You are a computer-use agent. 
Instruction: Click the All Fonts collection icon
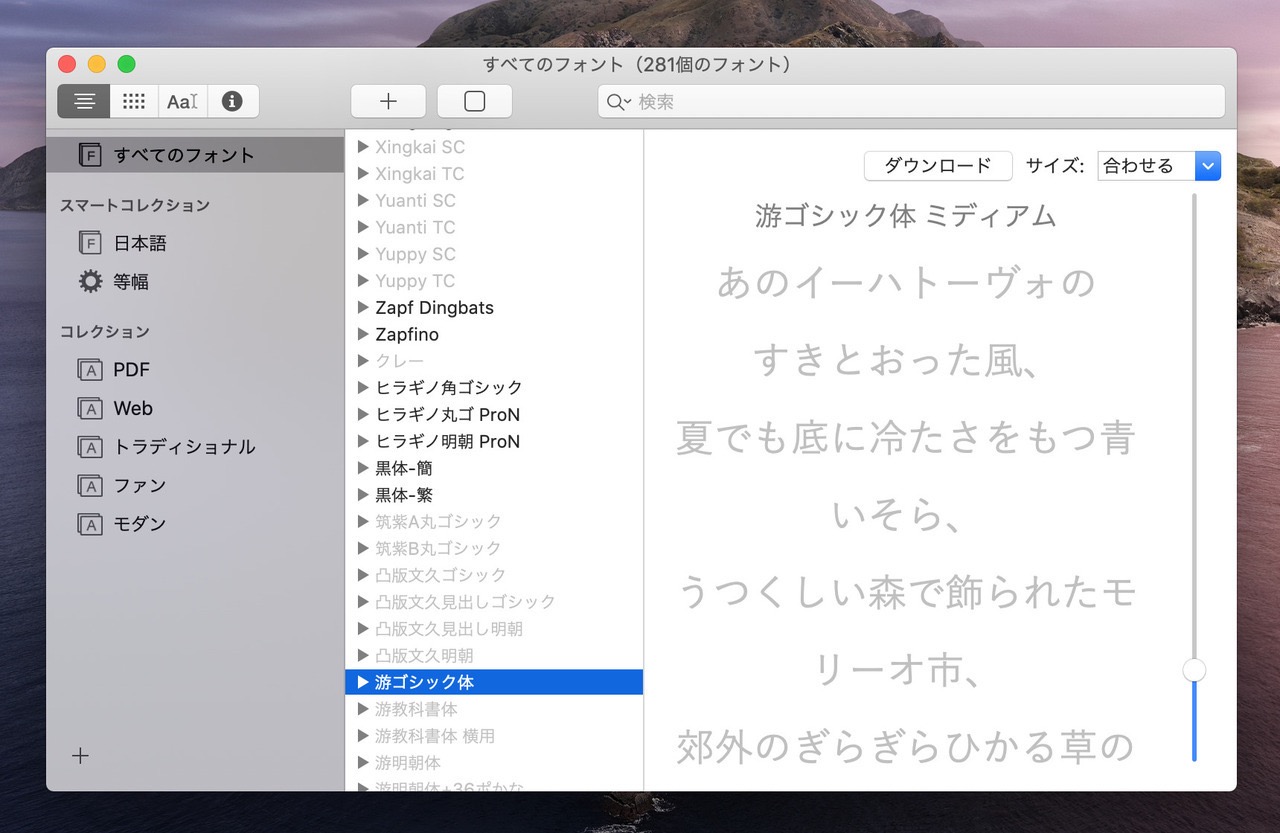point(90,155)
